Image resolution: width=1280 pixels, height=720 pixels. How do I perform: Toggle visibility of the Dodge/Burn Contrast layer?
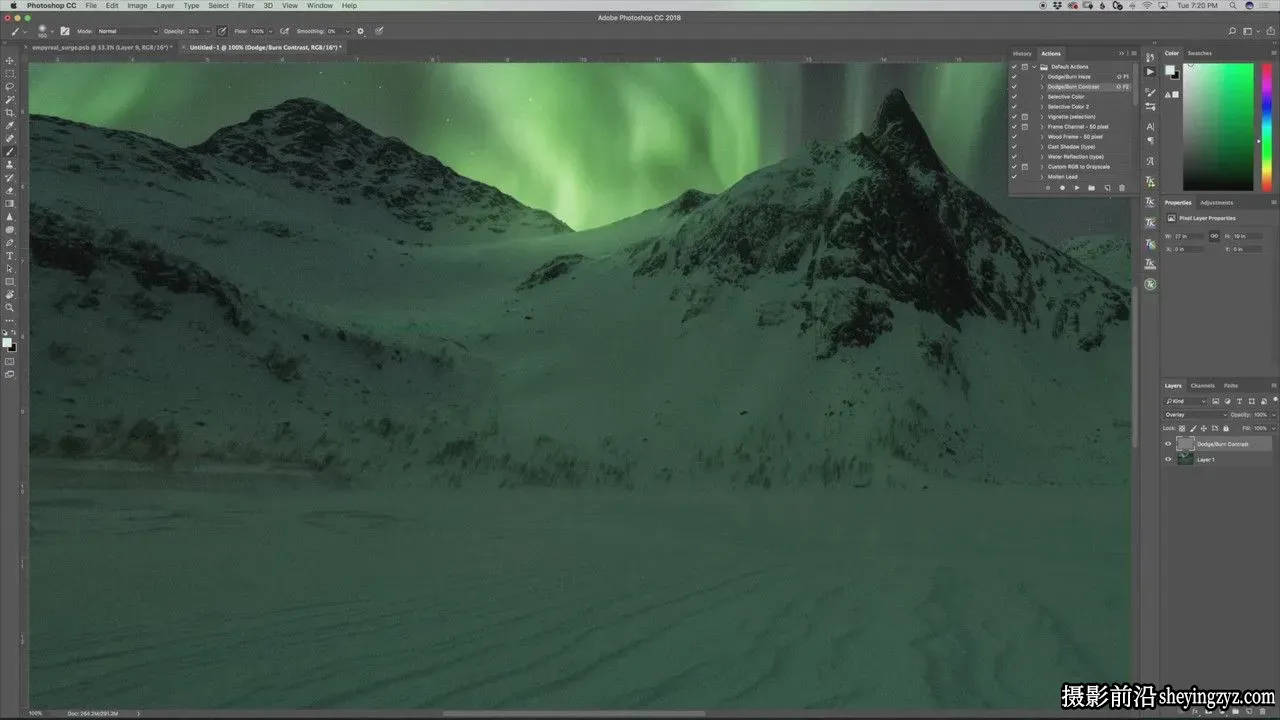point(1168,444)
